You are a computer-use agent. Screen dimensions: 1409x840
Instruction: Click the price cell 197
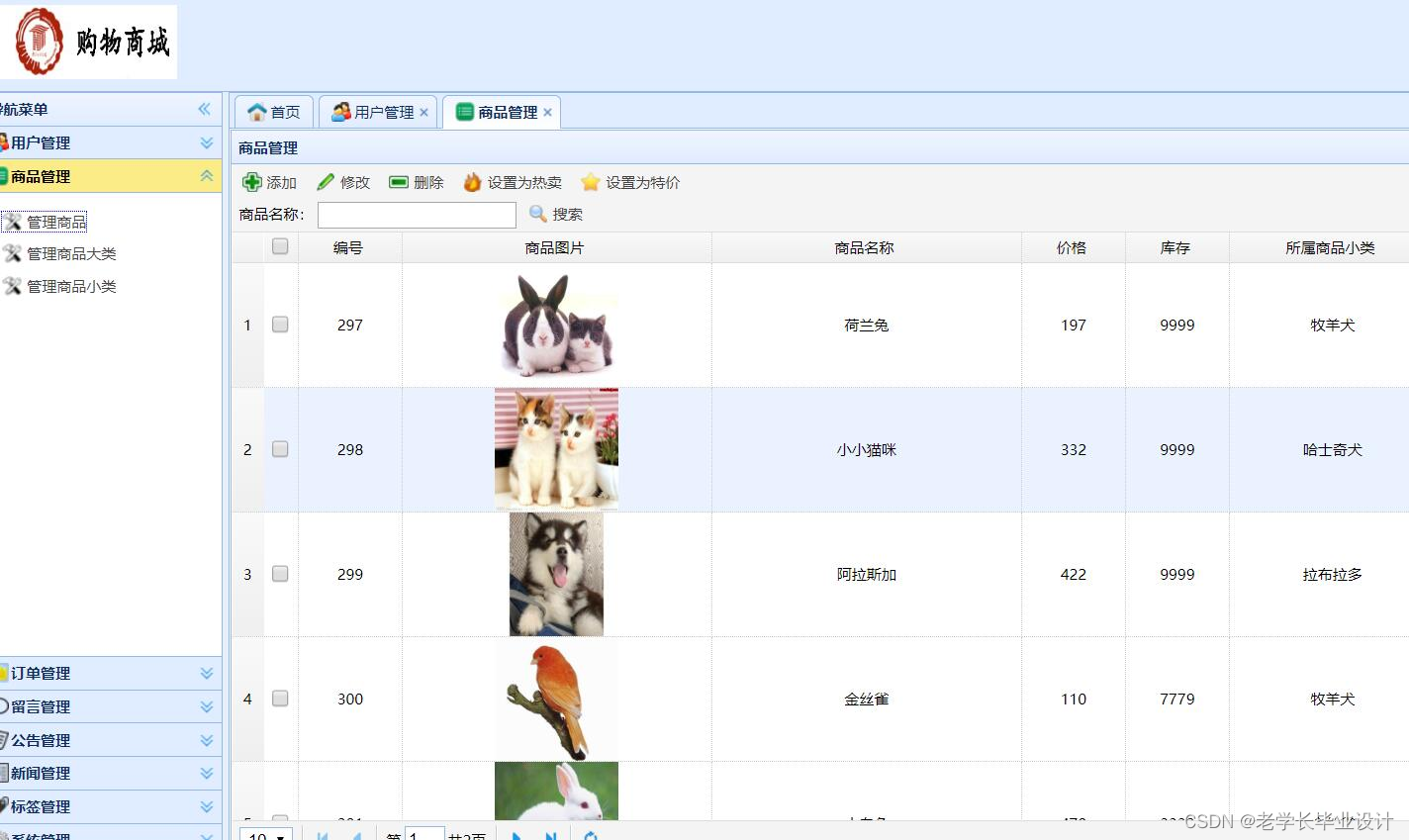pyautogui.click(x=1074, y=325)
